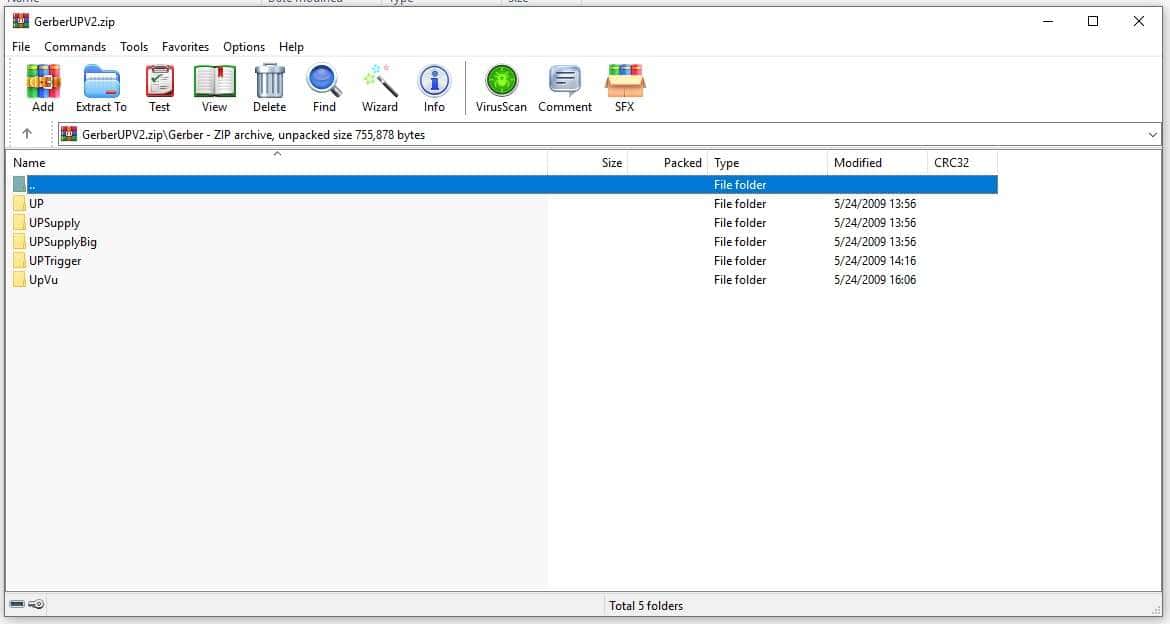Create SFX self-extracting archive

click(625, 81)
